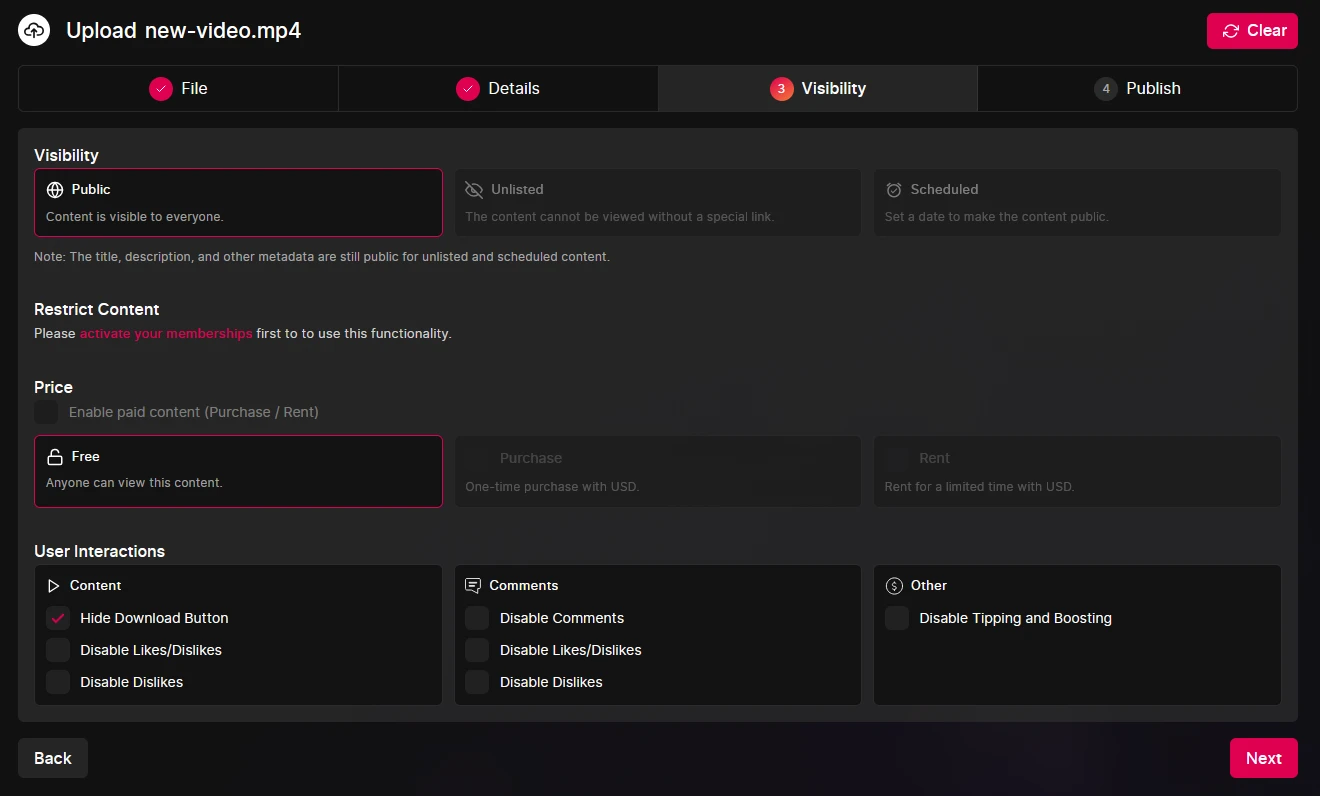Click the crossed-eye icon on Unlisted option

click(x=474, y=190)
